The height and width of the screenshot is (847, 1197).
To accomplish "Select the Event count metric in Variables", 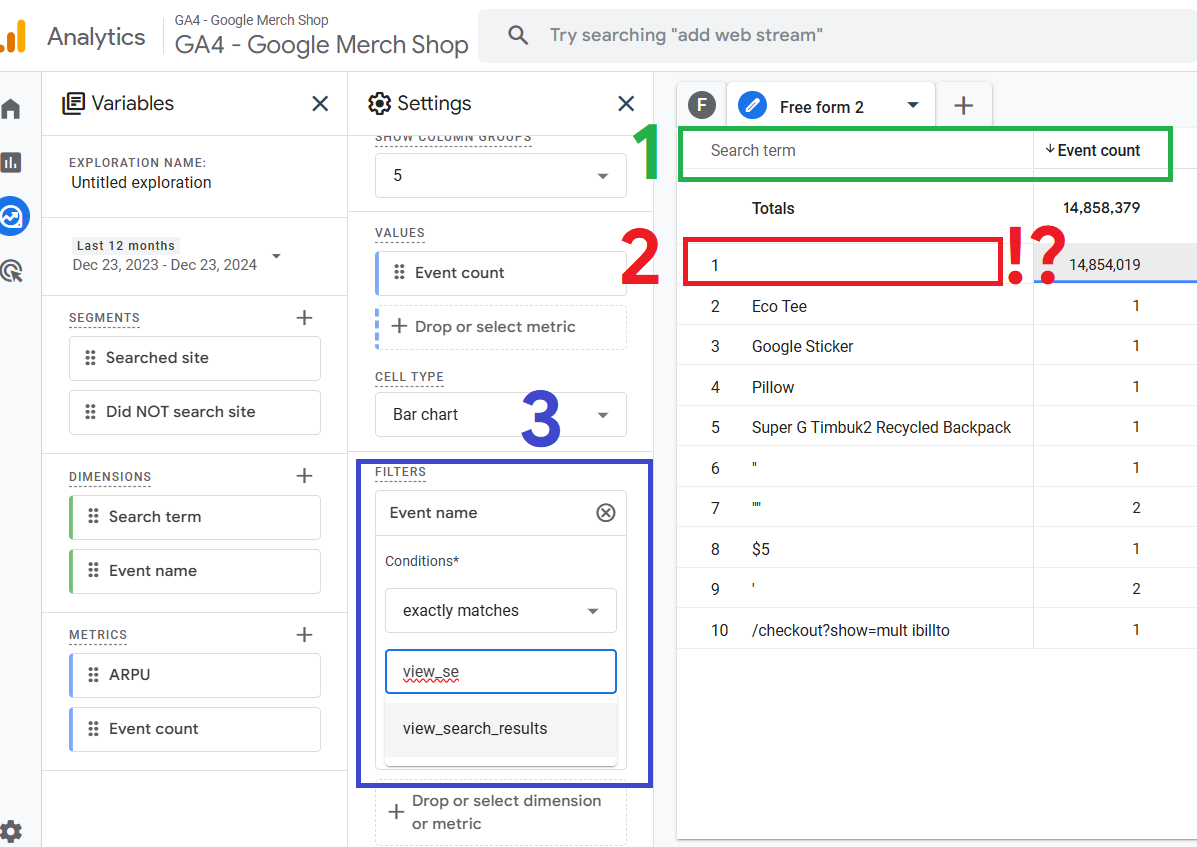I will (195, 729).
